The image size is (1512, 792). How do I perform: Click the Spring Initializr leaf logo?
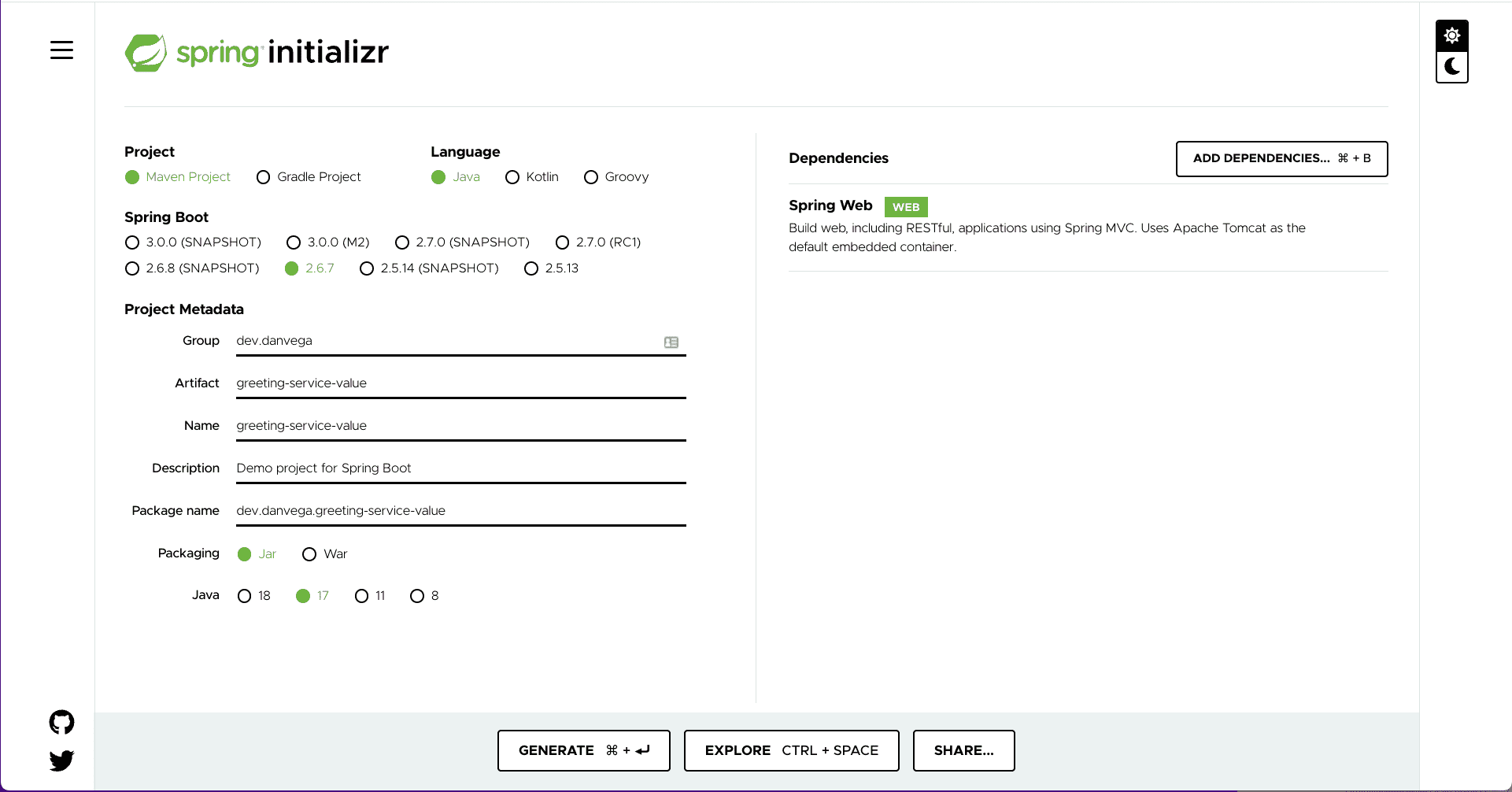click(x=146, y=53)
